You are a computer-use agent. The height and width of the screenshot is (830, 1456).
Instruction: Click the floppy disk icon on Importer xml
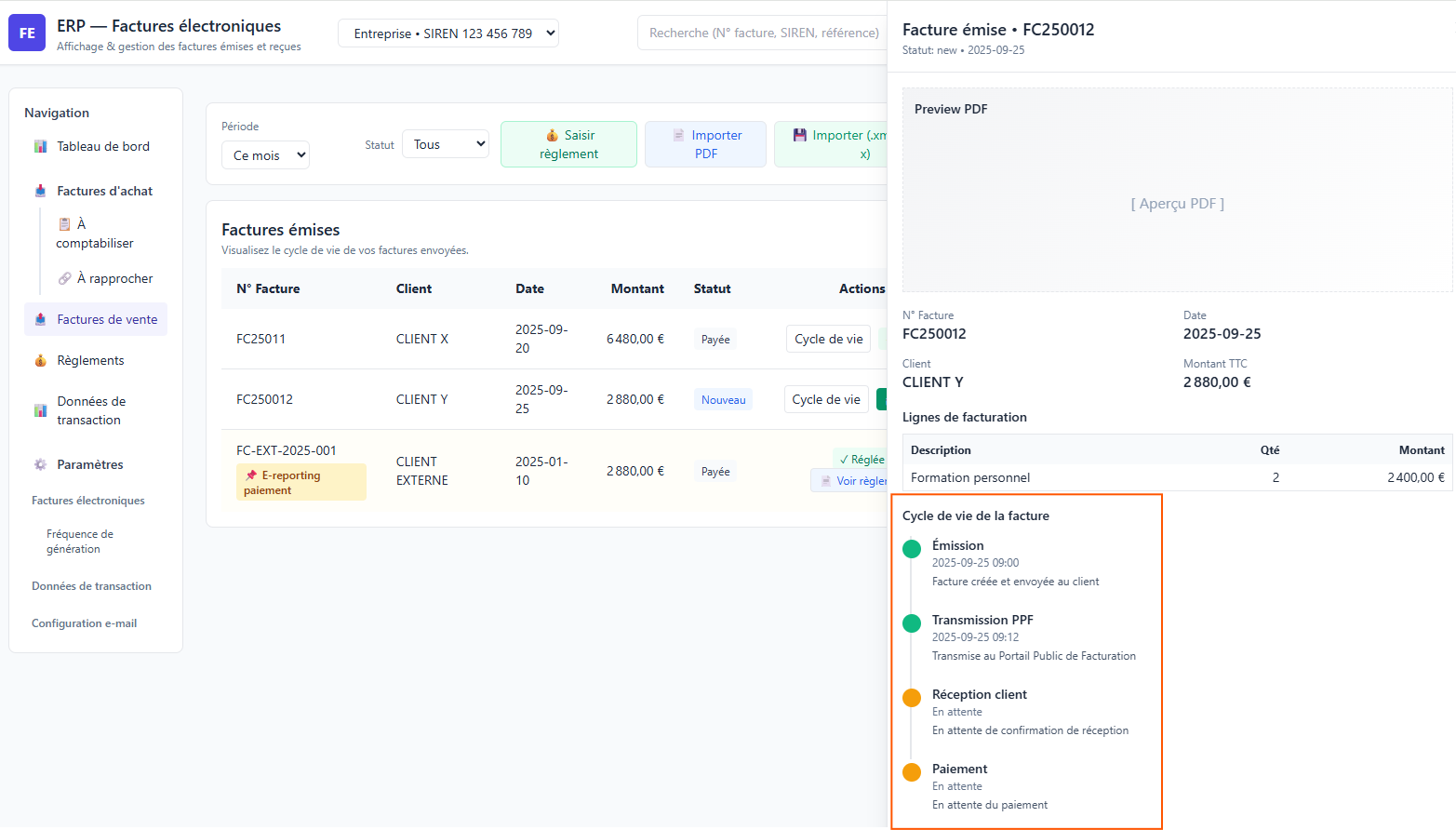pos(800,136)
